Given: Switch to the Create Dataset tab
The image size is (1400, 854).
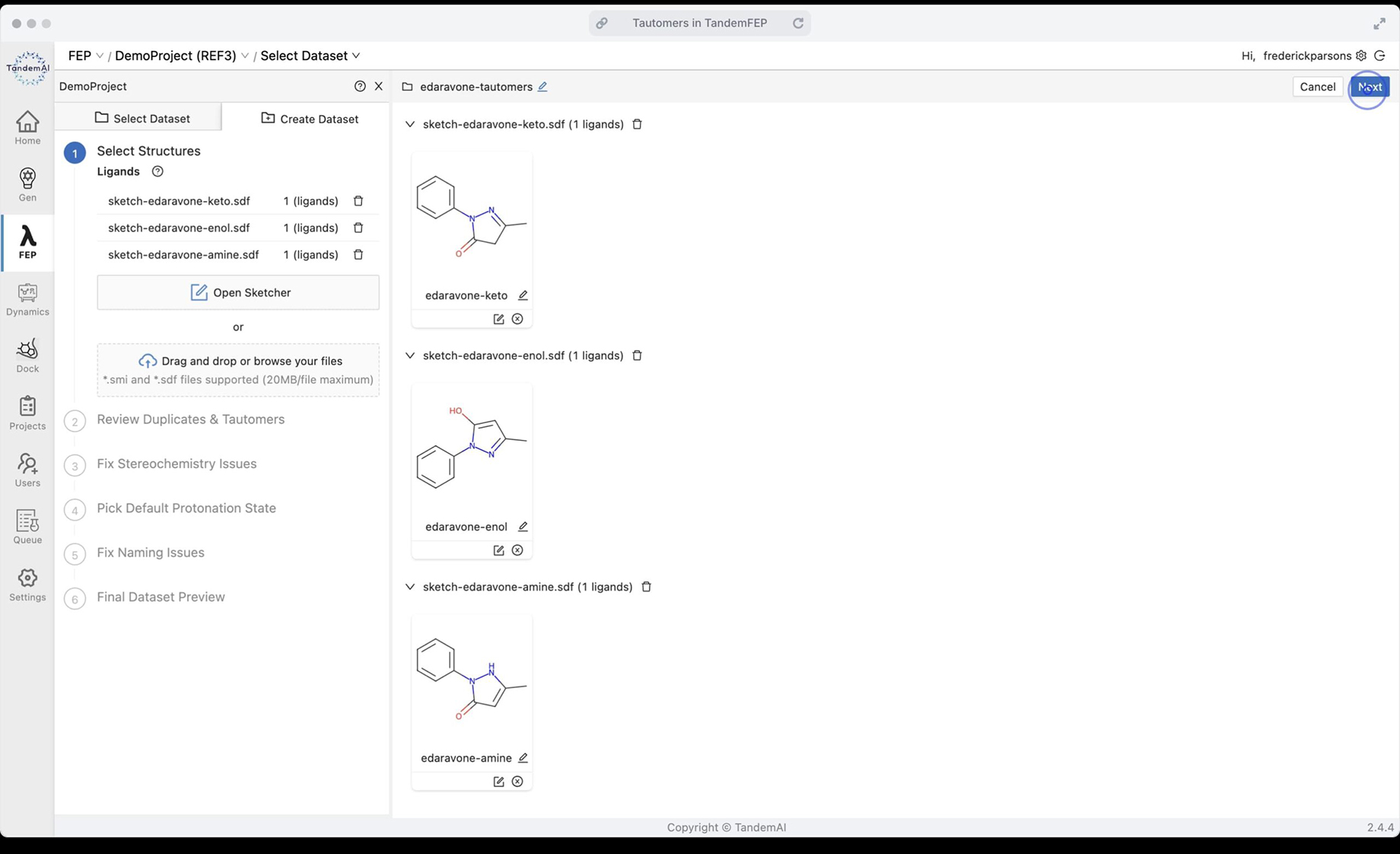Looking at the screenshot, I should 310,119.
